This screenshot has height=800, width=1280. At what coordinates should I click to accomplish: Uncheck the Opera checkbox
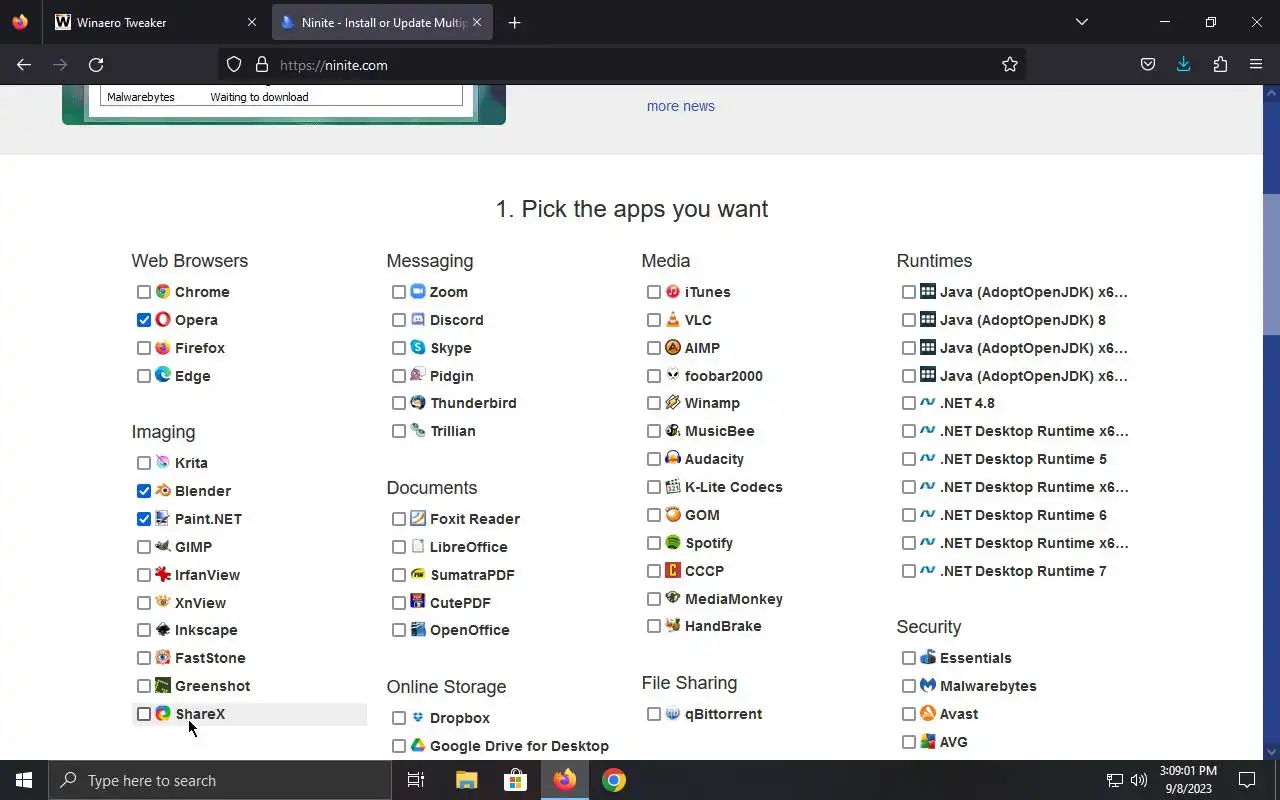coord(144,320)
